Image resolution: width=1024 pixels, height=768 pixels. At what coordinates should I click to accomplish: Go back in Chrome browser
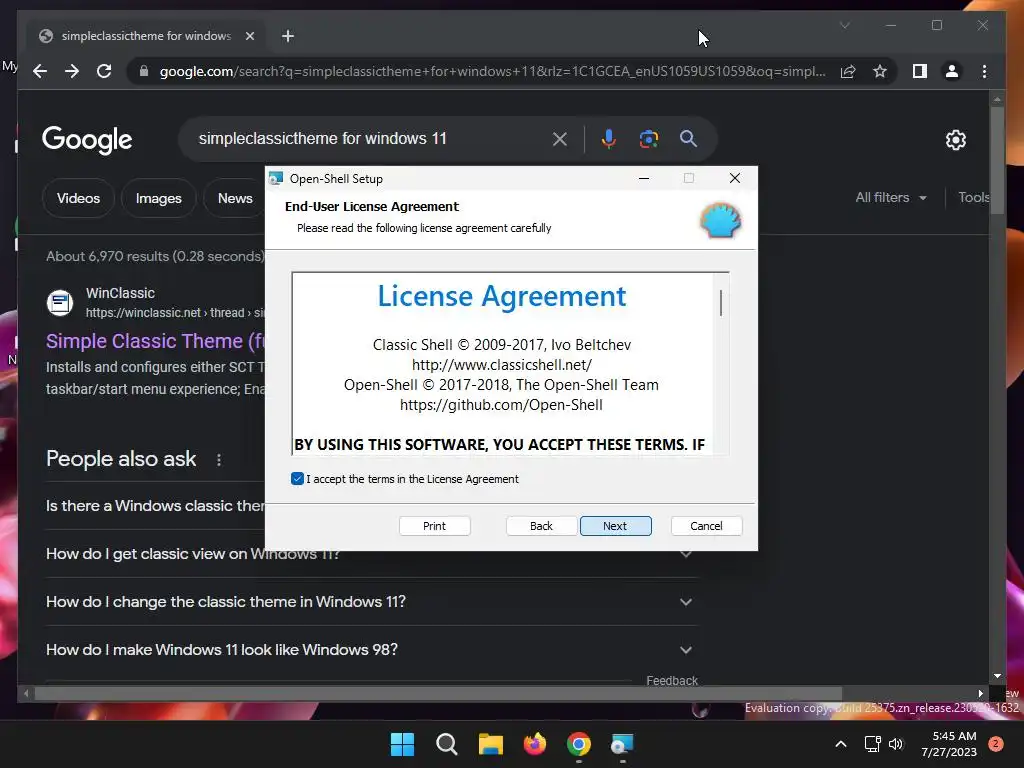(x=40, y=71)
